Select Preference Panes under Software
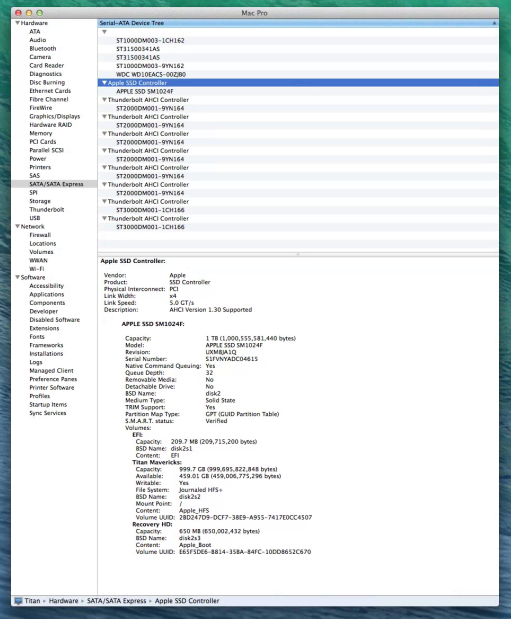511x619 pixels. point(53,379)
